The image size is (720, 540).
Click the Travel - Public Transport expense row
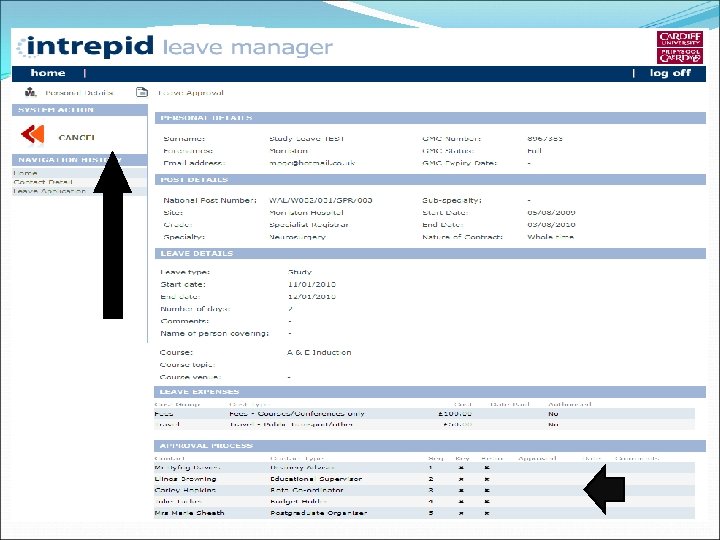(x=424, y=425)
